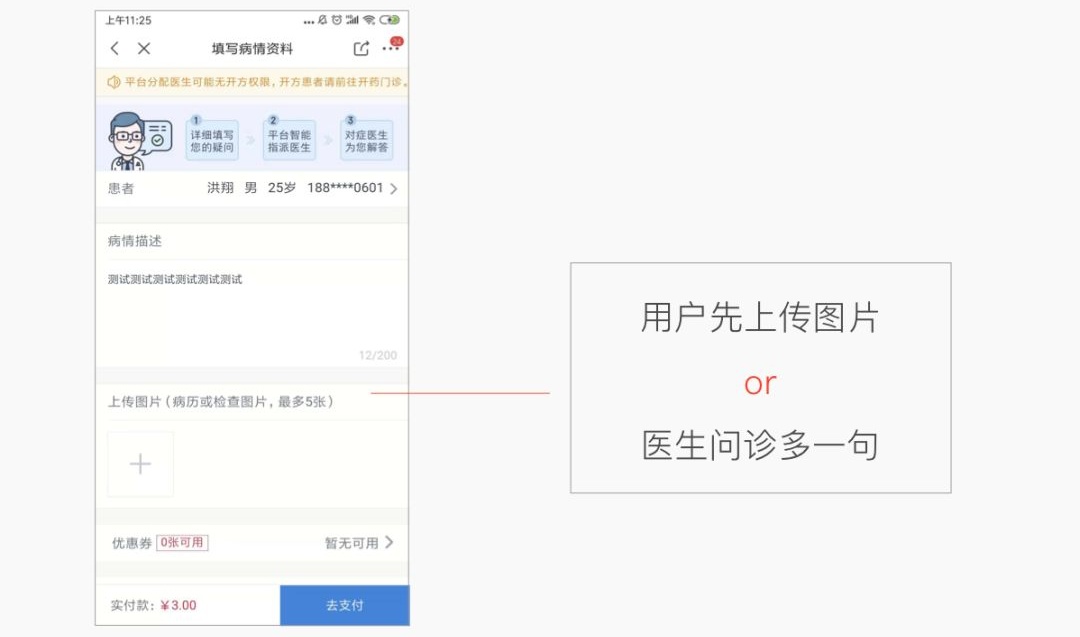Tap the 病情描述 section heading

point(135,241)
